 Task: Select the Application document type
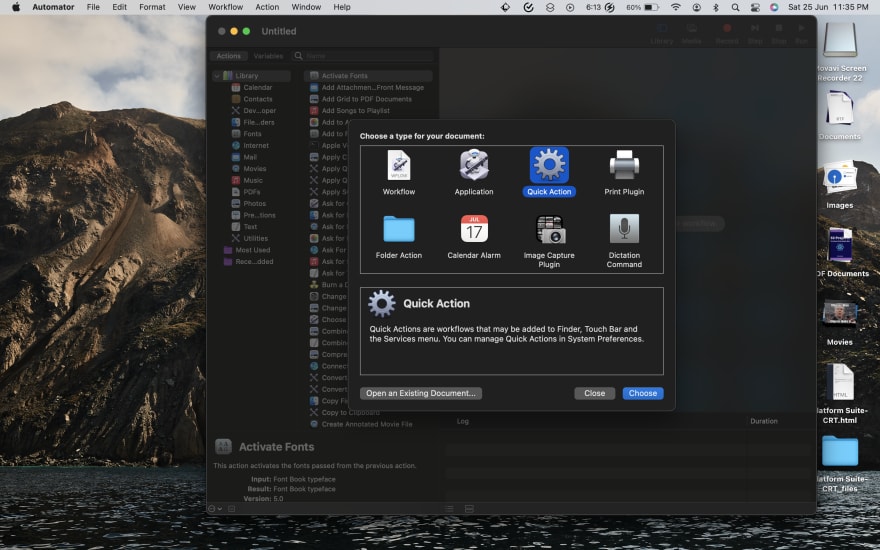tap(474, 172)
